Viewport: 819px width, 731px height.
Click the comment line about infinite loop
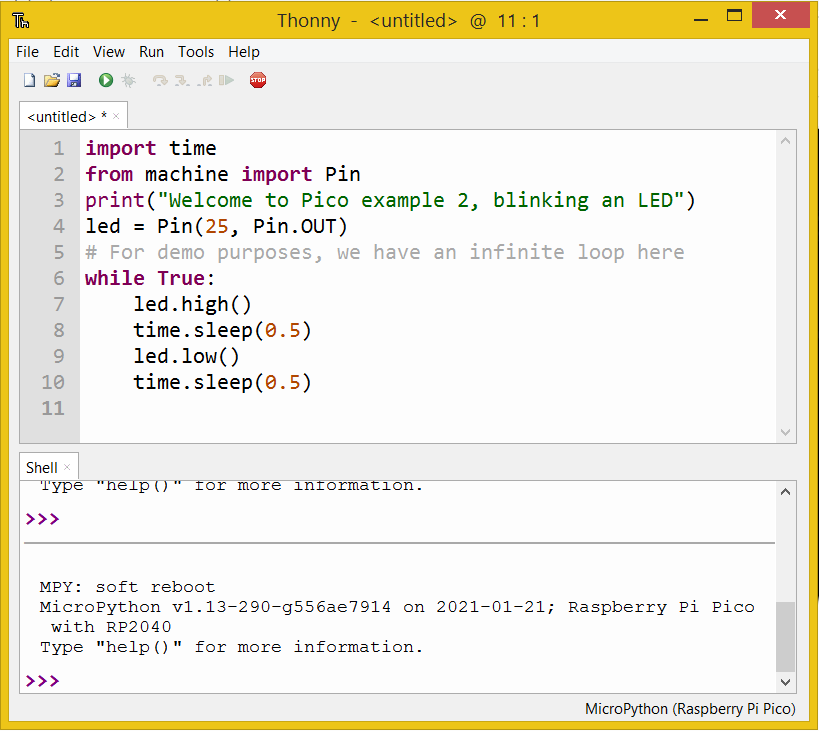(x=384, y=253)
